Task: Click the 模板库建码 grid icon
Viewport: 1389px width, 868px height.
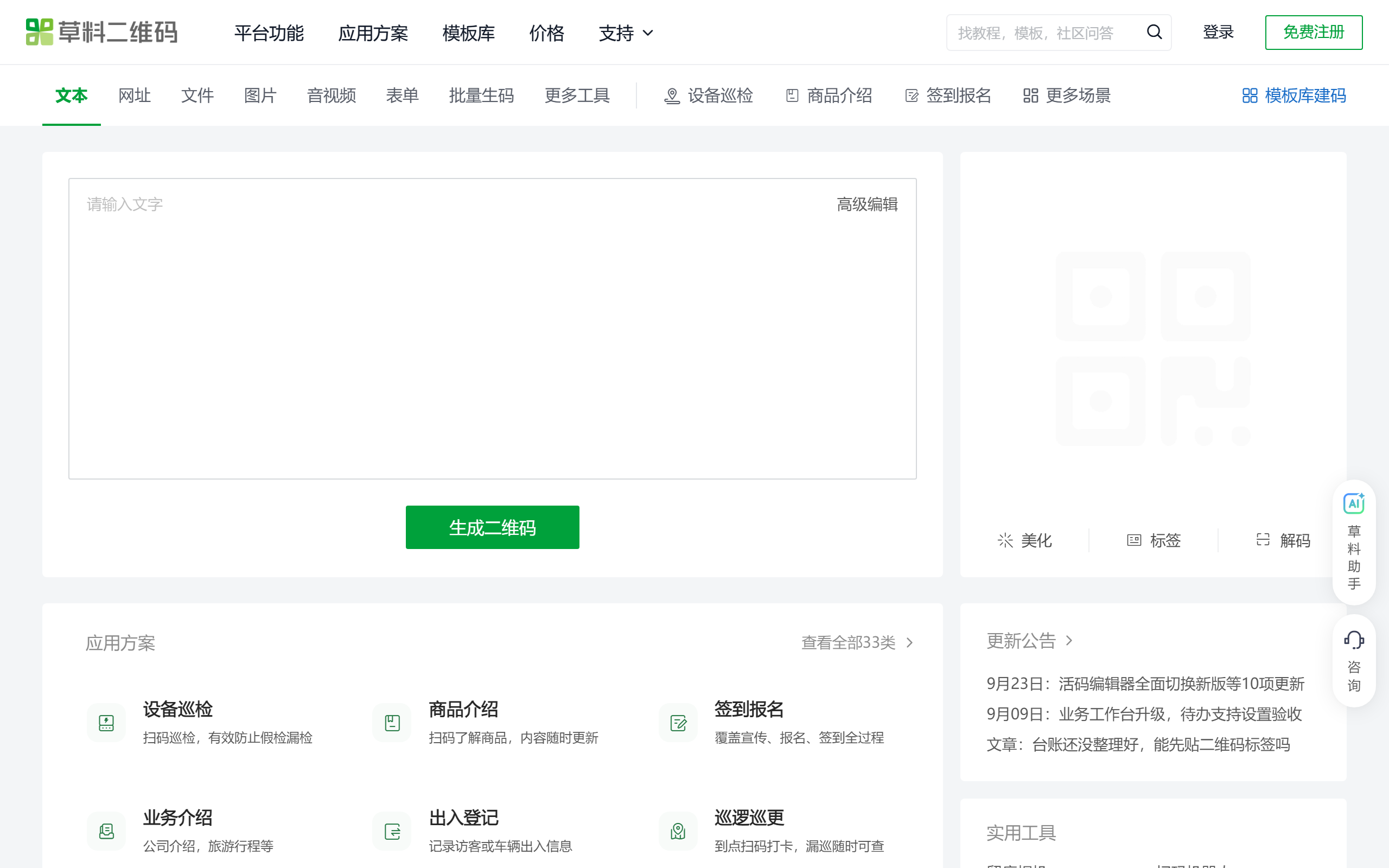Action: pos(1250,95)
